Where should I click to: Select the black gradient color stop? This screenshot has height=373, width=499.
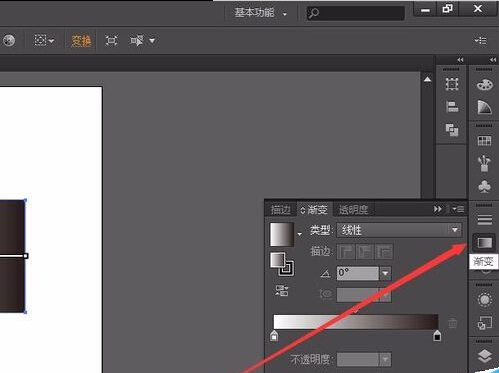437,336
